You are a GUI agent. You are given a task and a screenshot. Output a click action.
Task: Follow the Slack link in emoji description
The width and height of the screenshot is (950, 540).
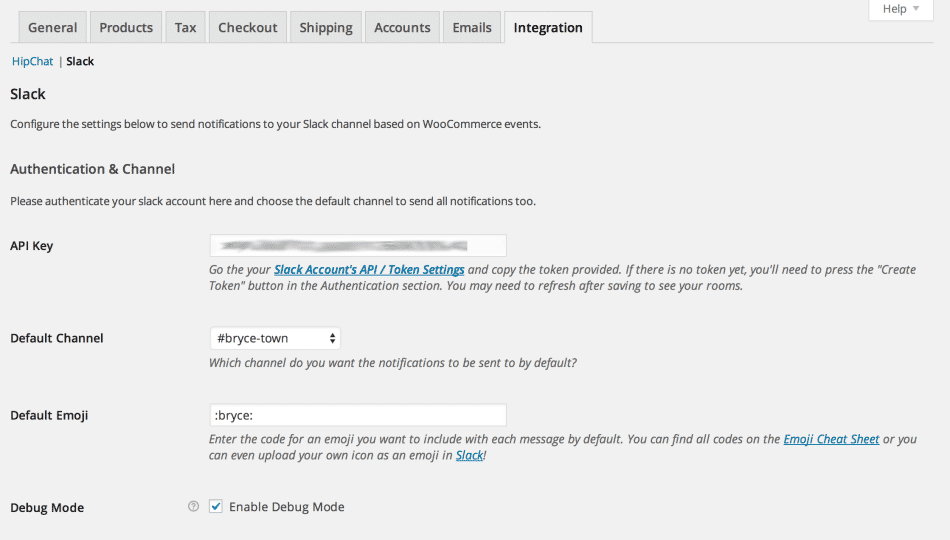470,455
